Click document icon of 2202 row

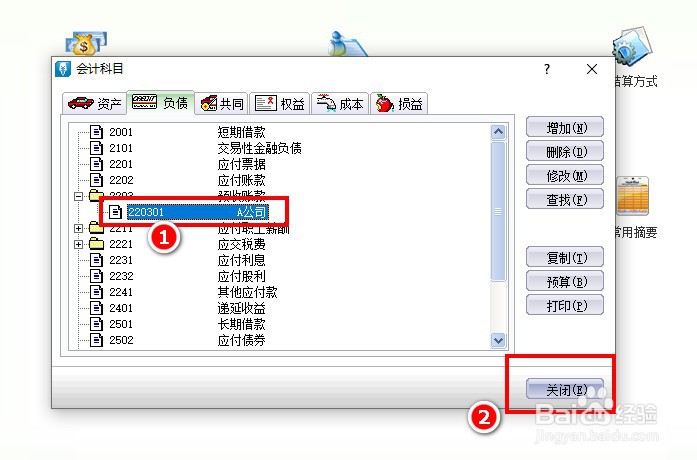click(96, 180)
